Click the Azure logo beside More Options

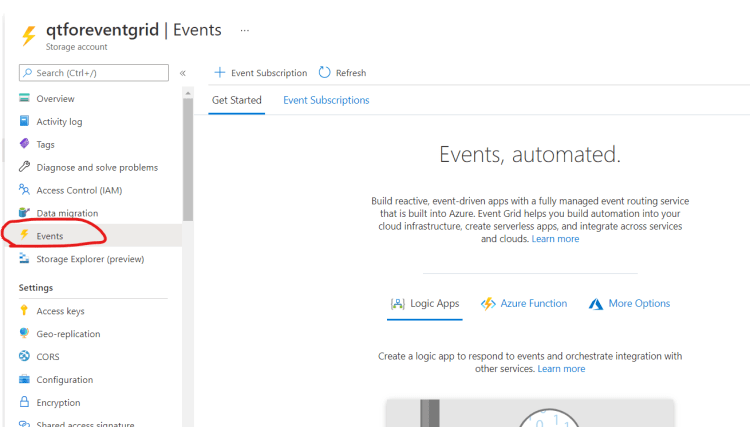coord(596,304)
